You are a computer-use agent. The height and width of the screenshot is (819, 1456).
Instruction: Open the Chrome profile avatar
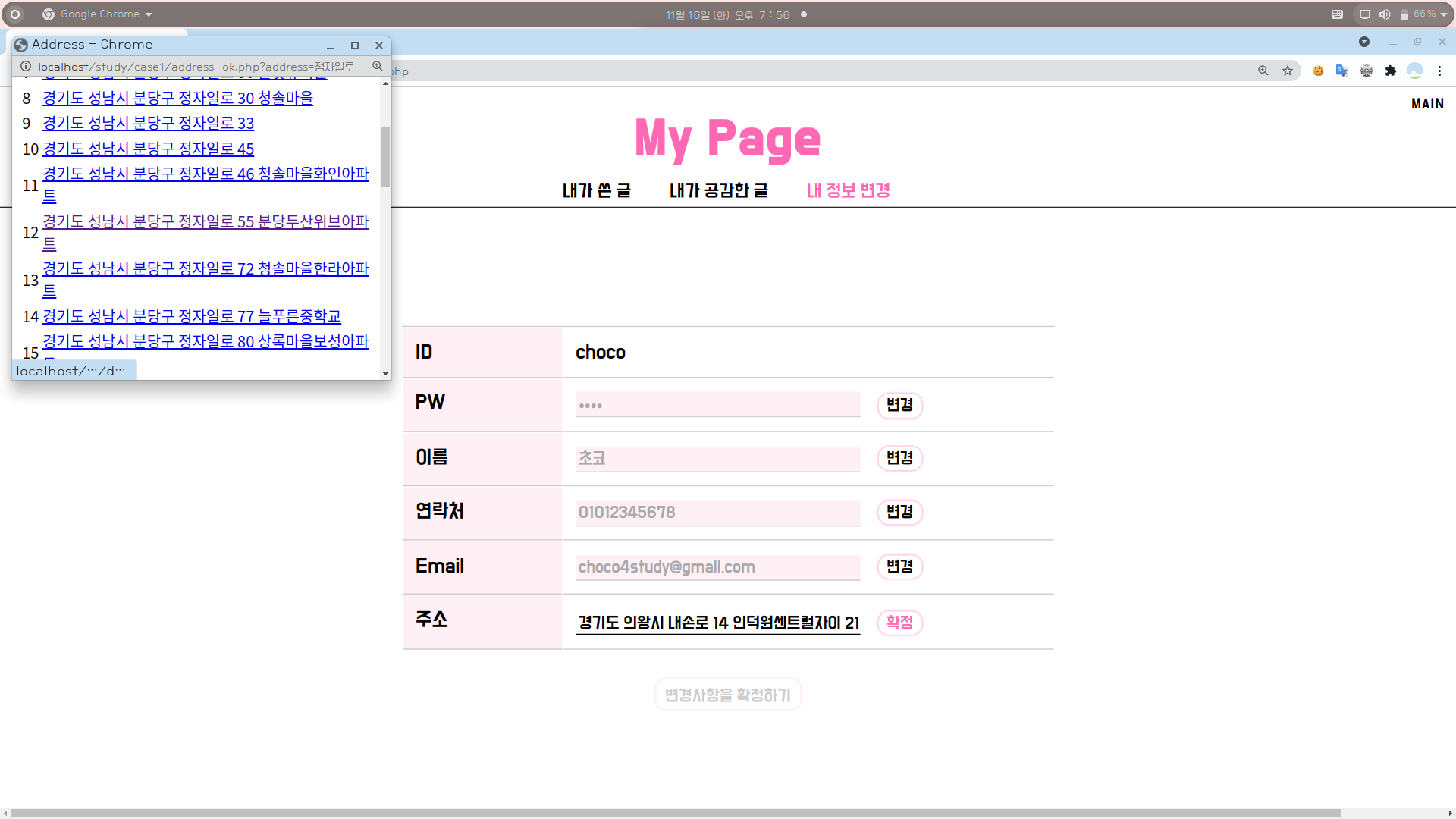click(1415, 71)
